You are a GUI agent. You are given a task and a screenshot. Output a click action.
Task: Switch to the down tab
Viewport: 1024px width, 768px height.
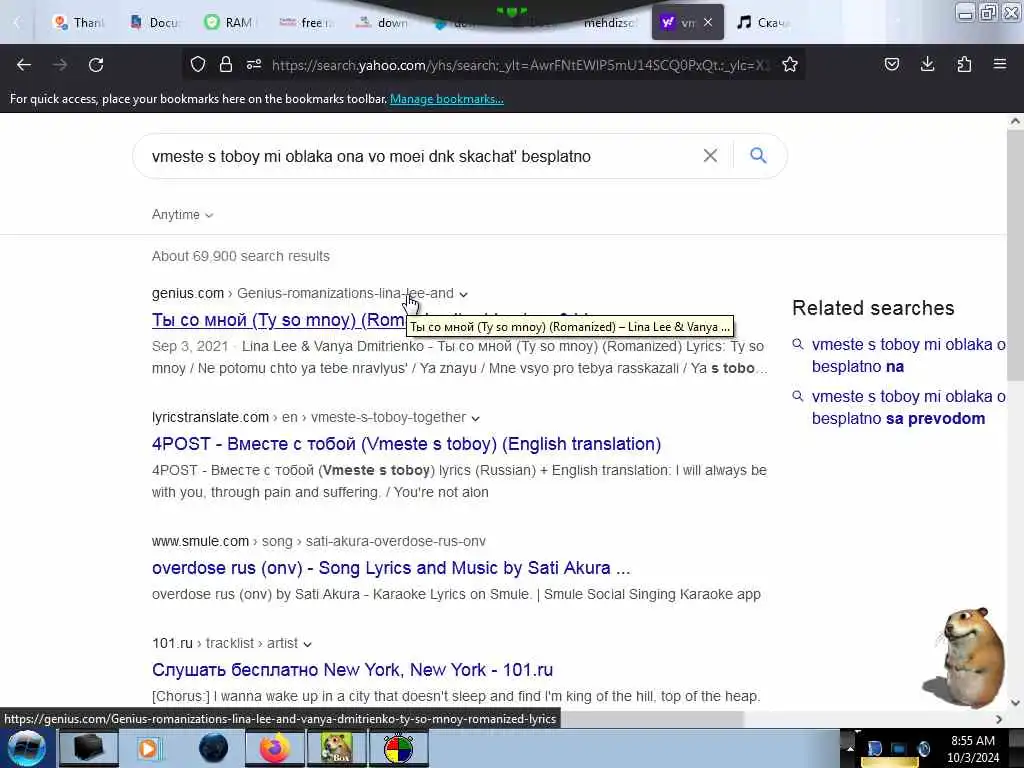tap(381, 22)
